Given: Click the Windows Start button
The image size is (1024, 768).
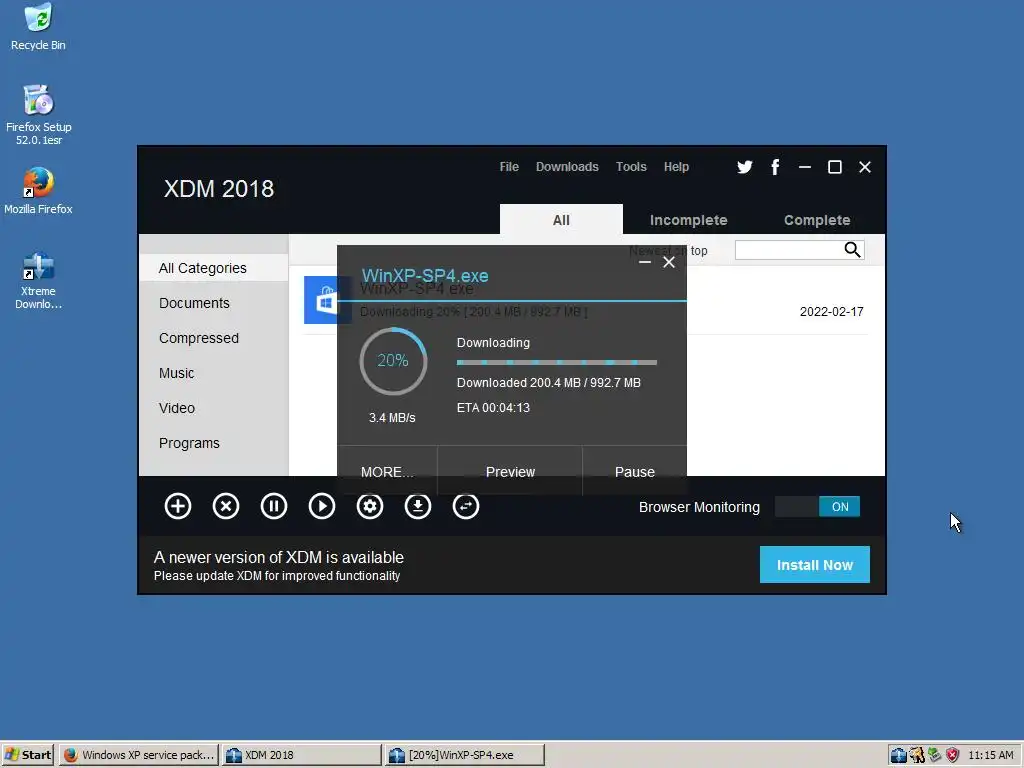Looking at the screenshot, I should 29,755.
